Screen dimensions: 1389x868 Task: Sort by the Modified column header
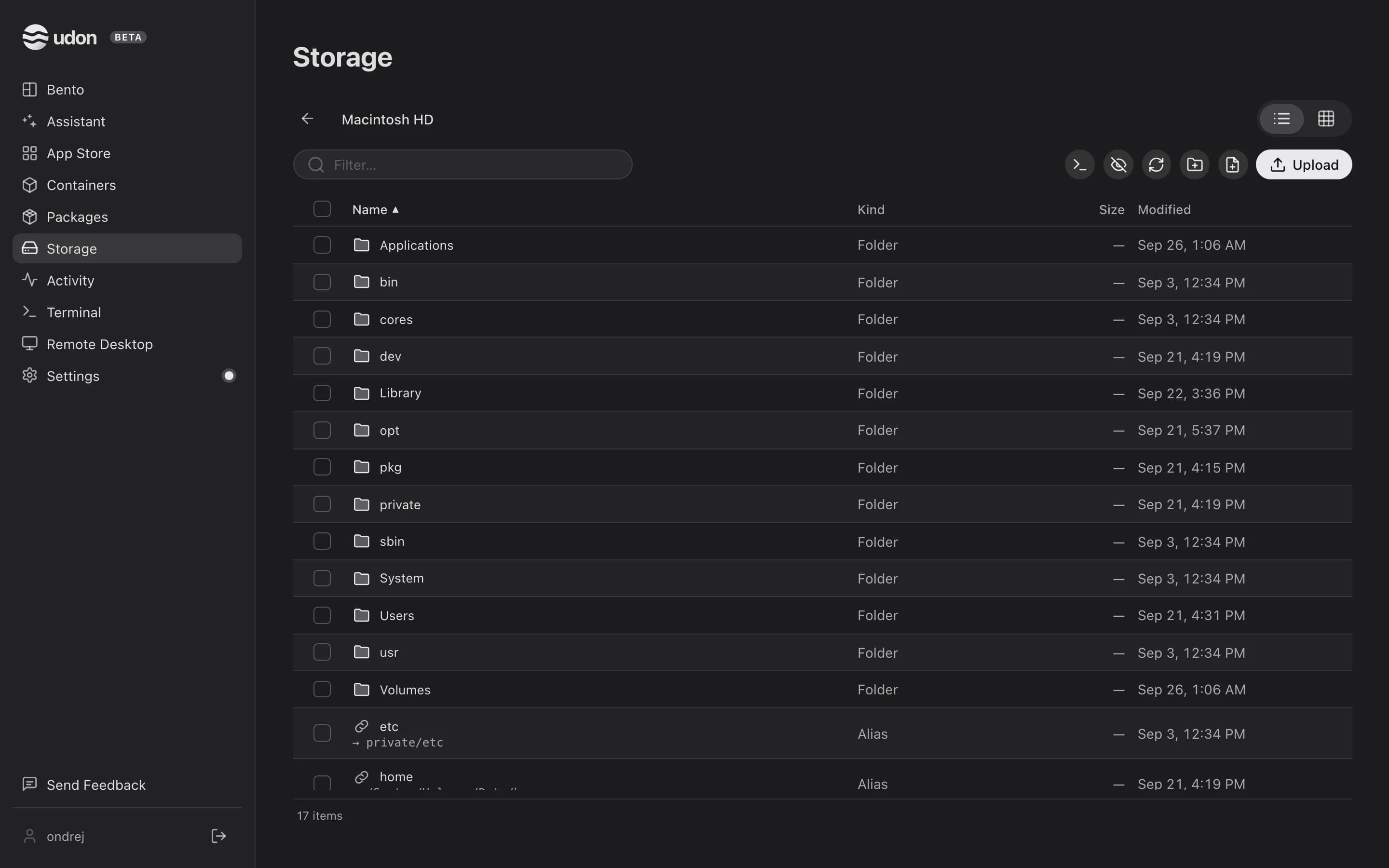pos(1164,210)
